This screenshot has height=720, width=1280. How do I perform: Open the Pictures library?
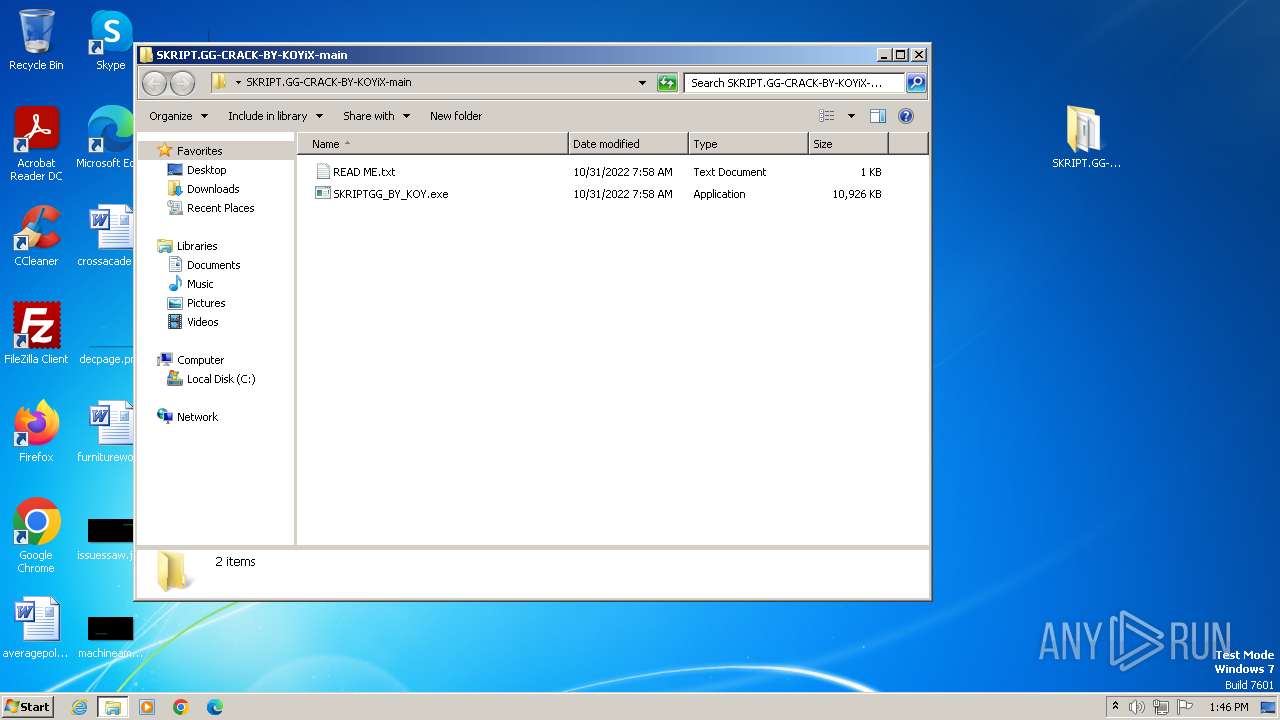(206, 303)
